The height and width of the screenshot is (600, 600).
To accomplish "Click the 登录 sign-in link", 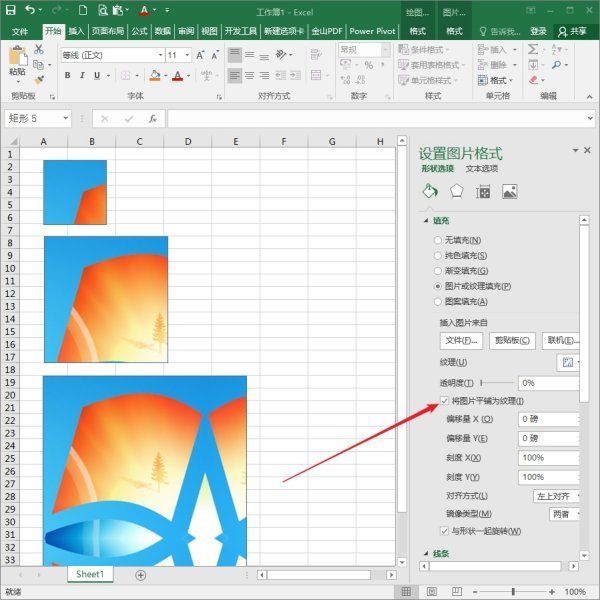I will coord(538,31).
